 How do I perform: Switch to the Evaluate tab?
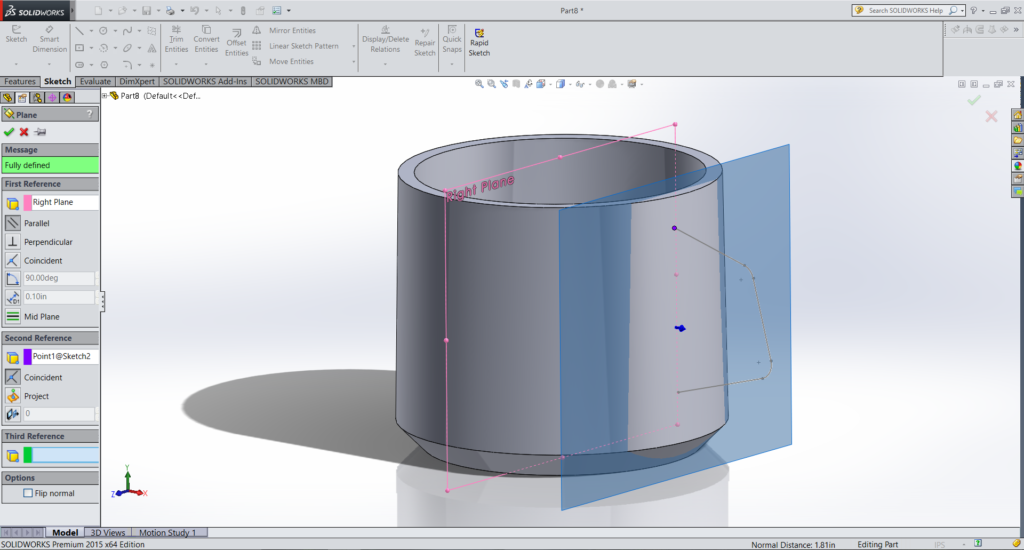pos(95,82)
